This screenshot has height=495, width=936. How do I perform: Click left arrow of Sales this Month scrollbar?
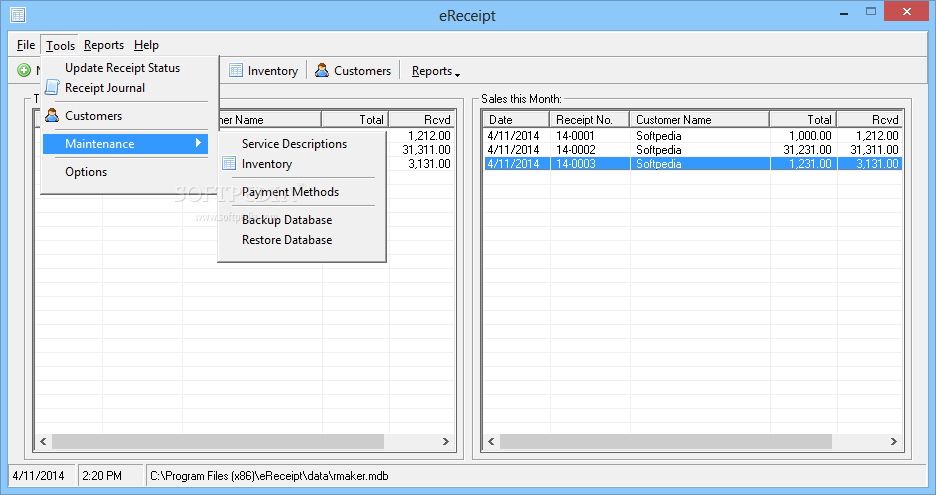tap(491, 441)
